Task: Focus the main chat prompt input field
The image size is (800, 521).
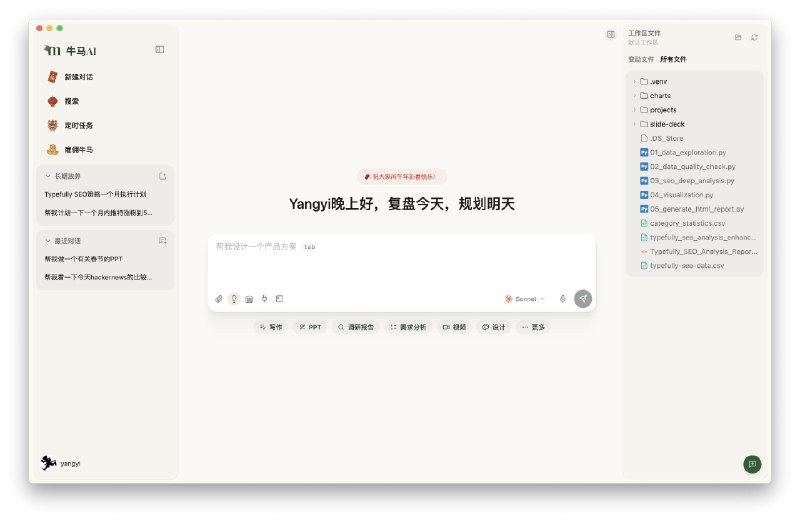Action: tap(402, 261)
